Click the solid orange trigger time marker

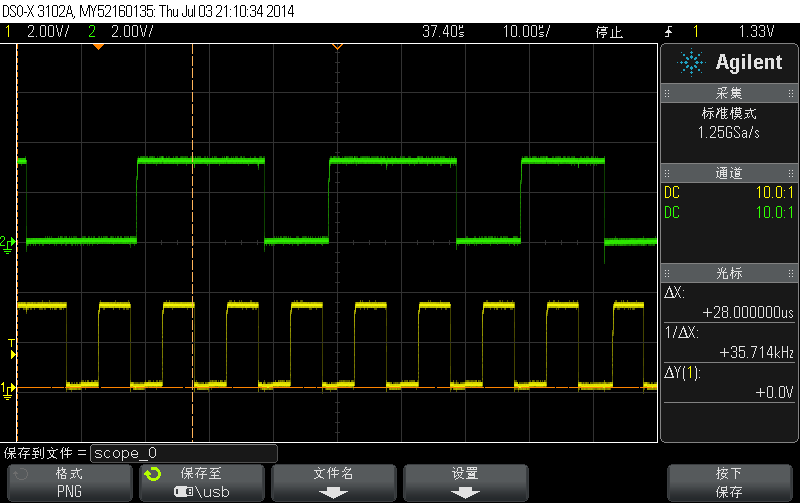(98, 47)
